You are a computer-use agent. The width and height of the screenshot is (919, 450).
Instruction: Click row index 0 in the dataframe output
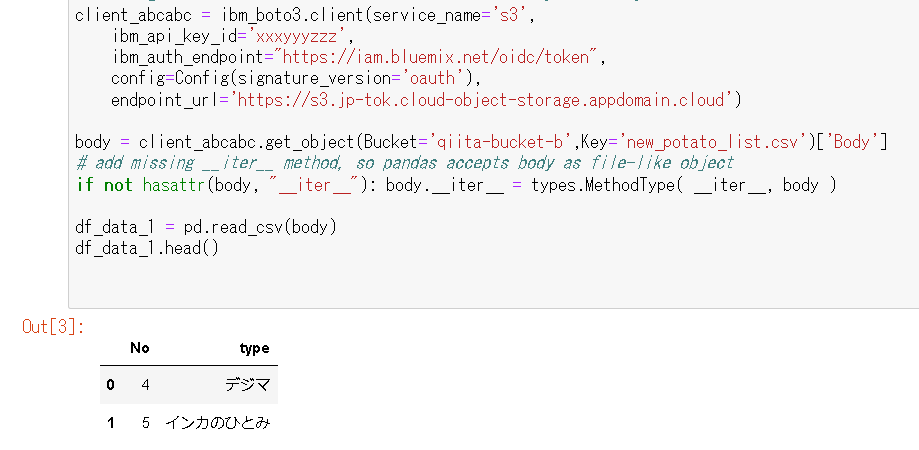click(x=110, y=384)
